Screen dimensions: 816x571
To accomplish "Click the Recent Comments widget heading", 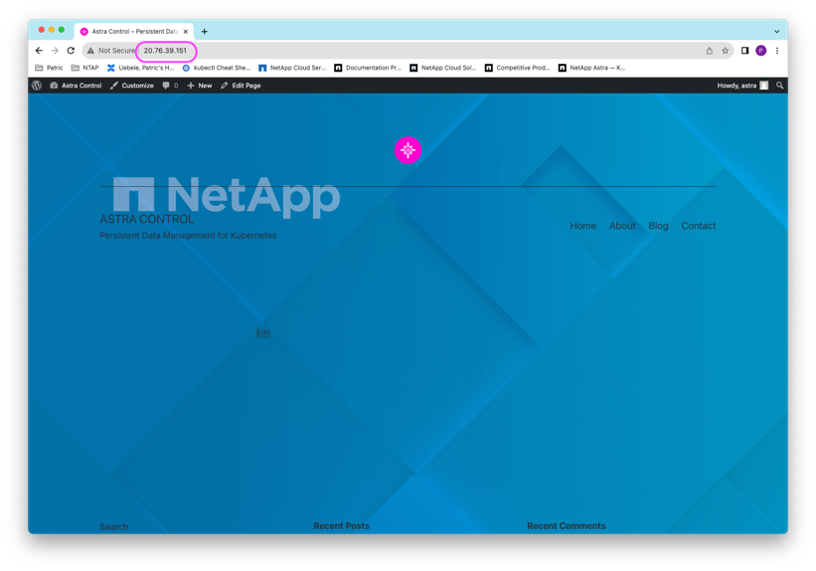I will pos(566,526).
